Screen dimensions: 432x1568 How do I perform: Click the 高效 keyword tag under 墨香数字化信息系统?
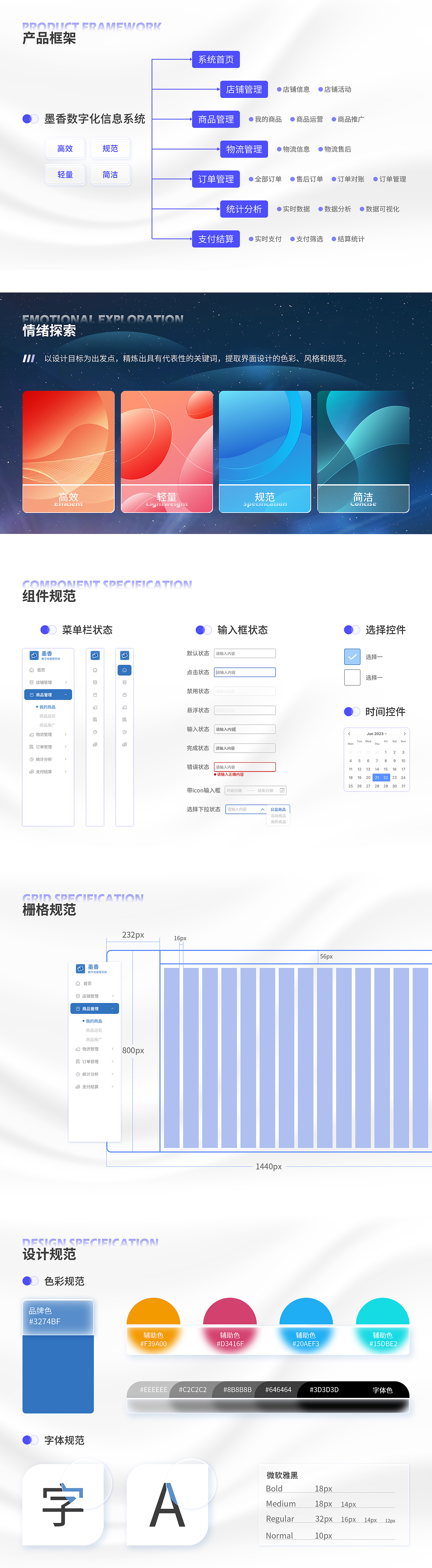click(65, 148)
